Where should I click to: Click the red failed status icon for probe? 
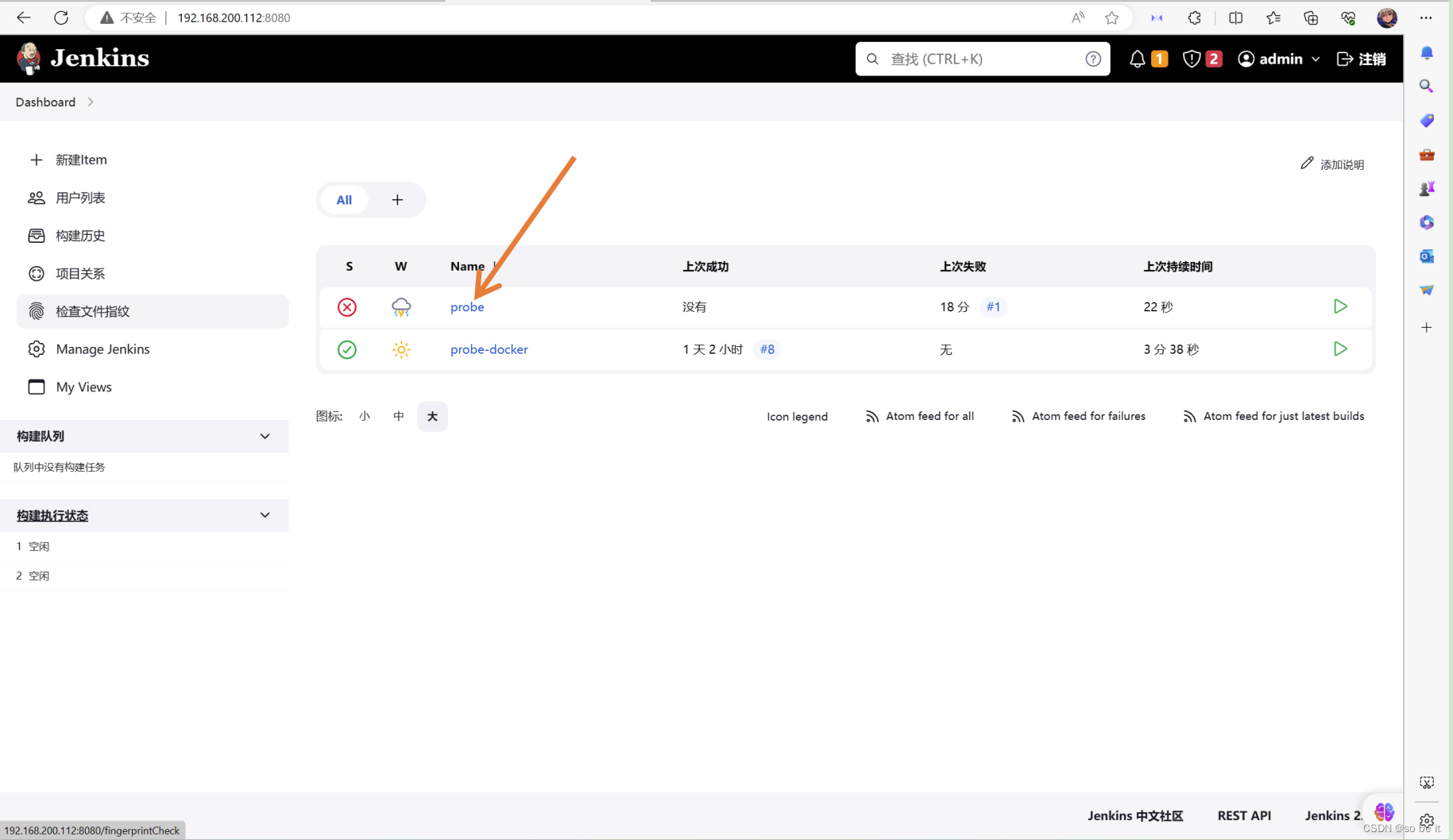pyautogui.click(x=347, y=307)
